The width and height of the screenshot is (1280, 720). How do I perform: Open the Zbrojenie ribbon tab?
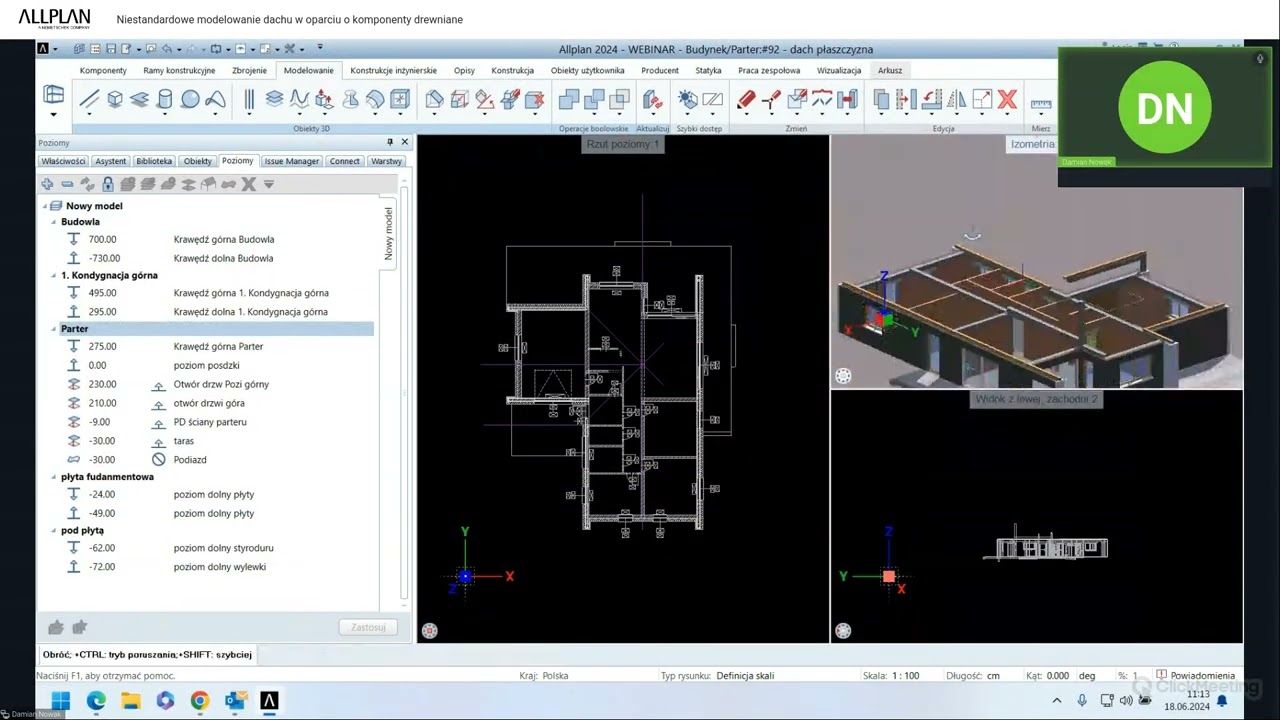(x=249, y=70)
